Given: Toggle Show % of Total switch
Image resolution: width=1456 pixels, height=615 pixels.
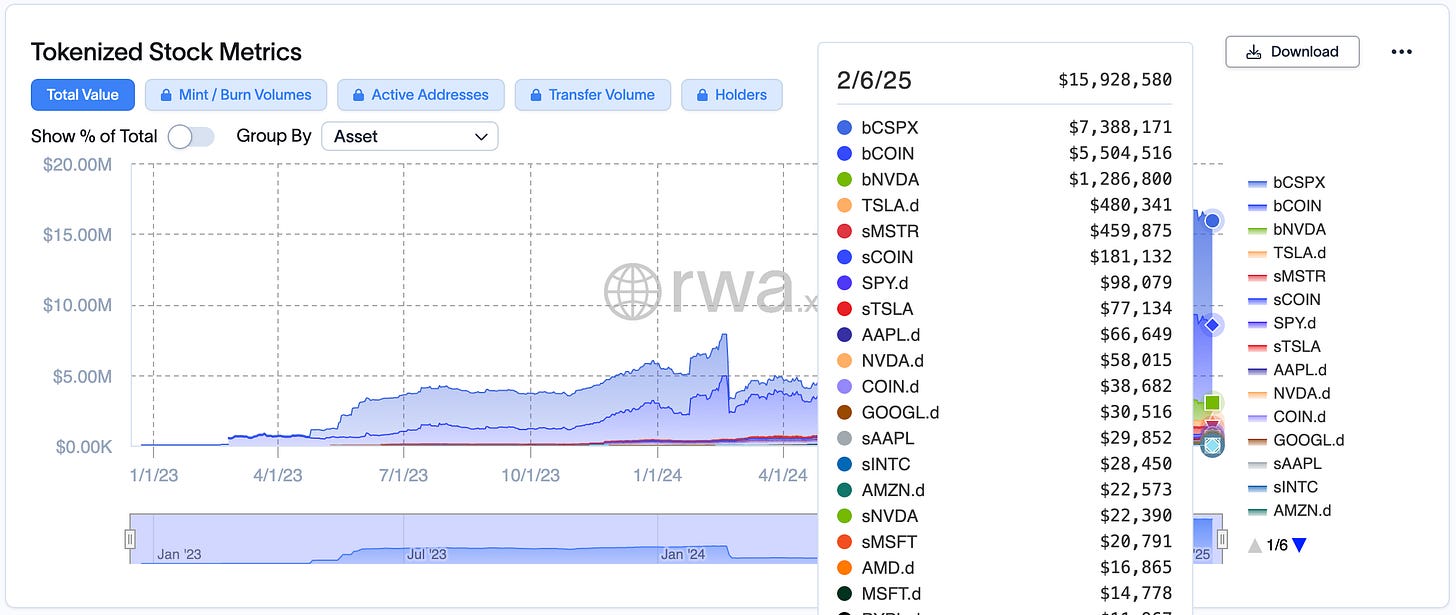Looking at the screenshot, I should click(x=191, y=136).
